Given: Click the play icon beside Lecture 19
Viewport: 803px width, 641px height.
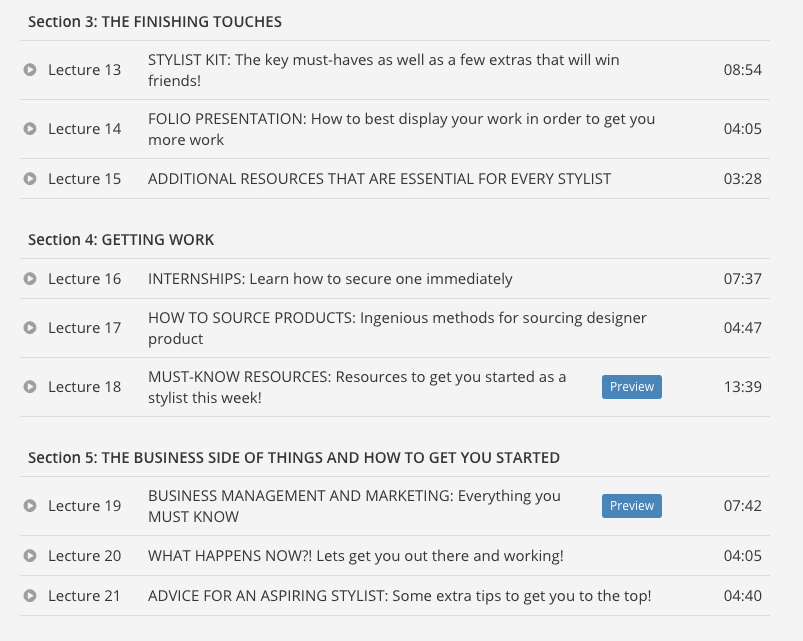Looking at the screenshot, I should point(30,506).
